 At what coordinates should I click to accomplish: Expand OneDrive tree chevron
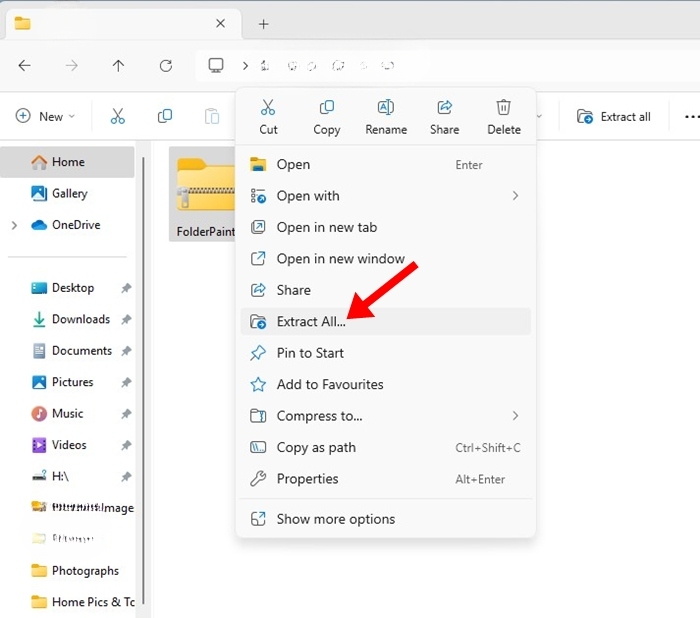tap(14, 225)
